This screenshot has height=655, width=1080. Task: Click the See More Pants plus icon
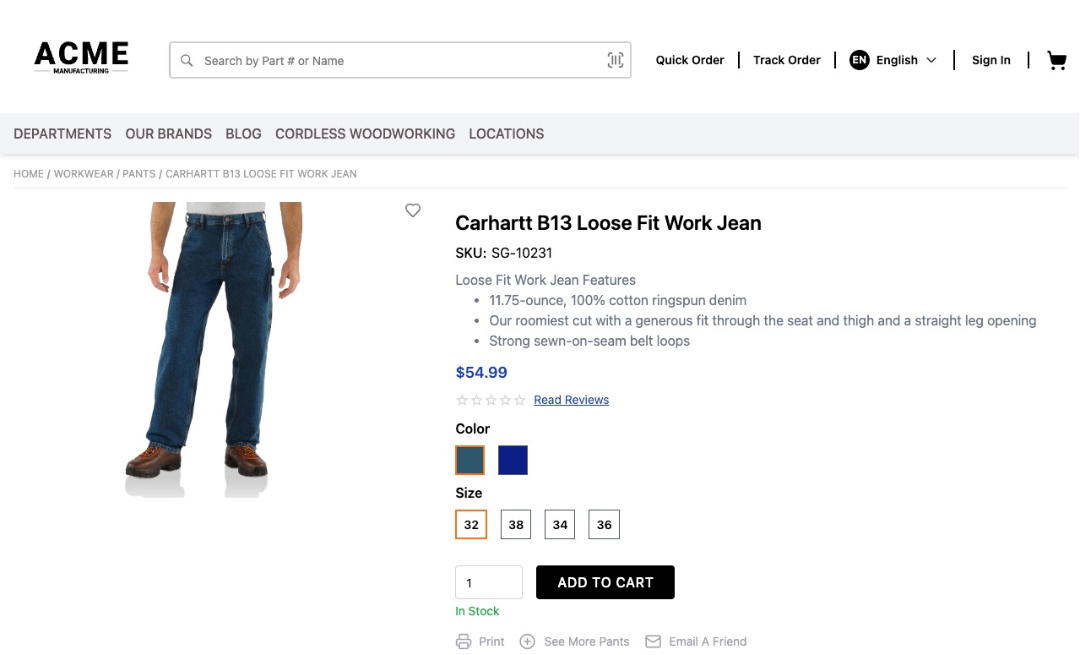(527, 641)
